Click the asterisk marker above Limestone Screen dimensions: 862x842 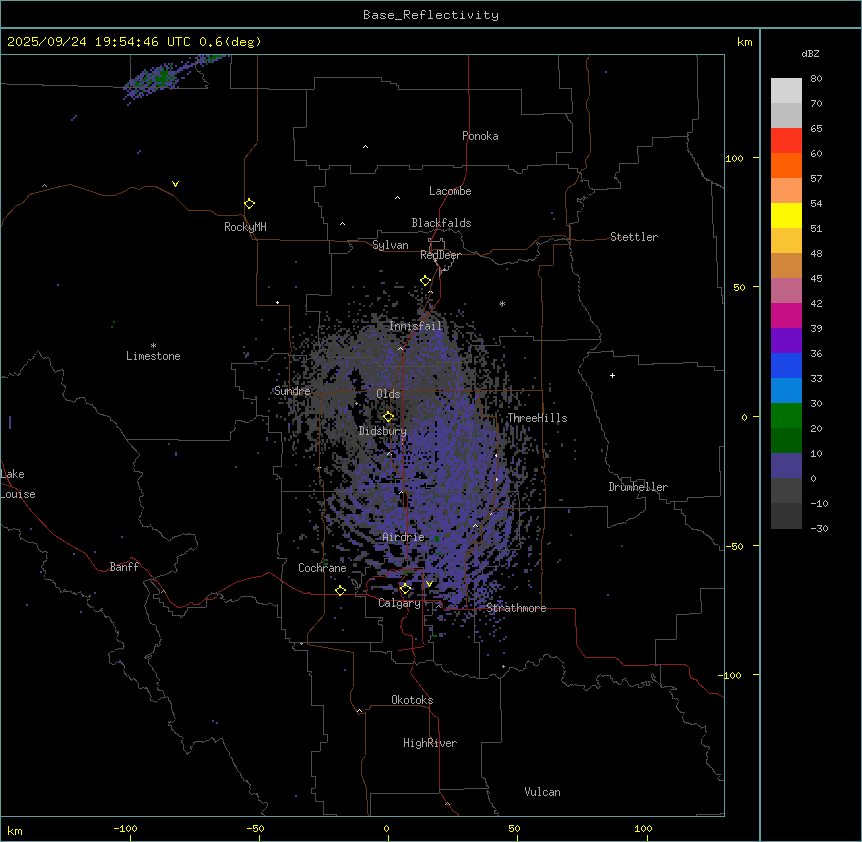(x=153, y=345)
